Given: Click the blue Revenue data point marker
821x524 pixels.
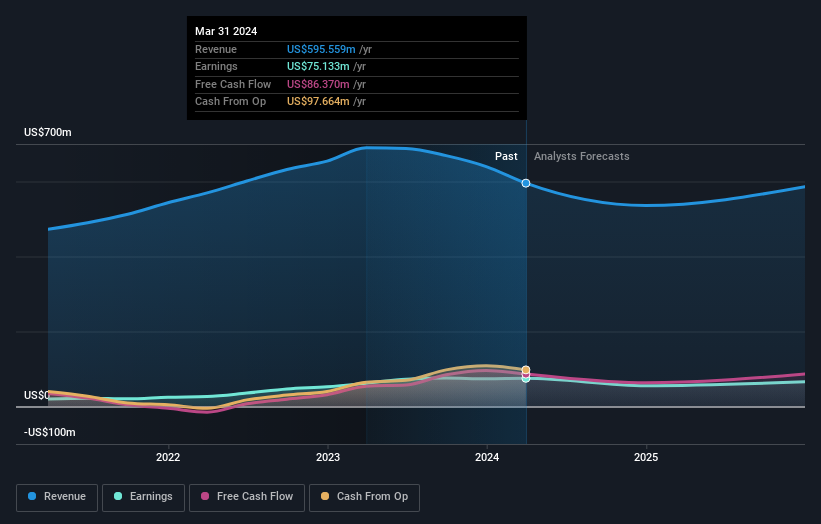Looking at the screenshot, I should pyautogui.click(x=526, y=183).
